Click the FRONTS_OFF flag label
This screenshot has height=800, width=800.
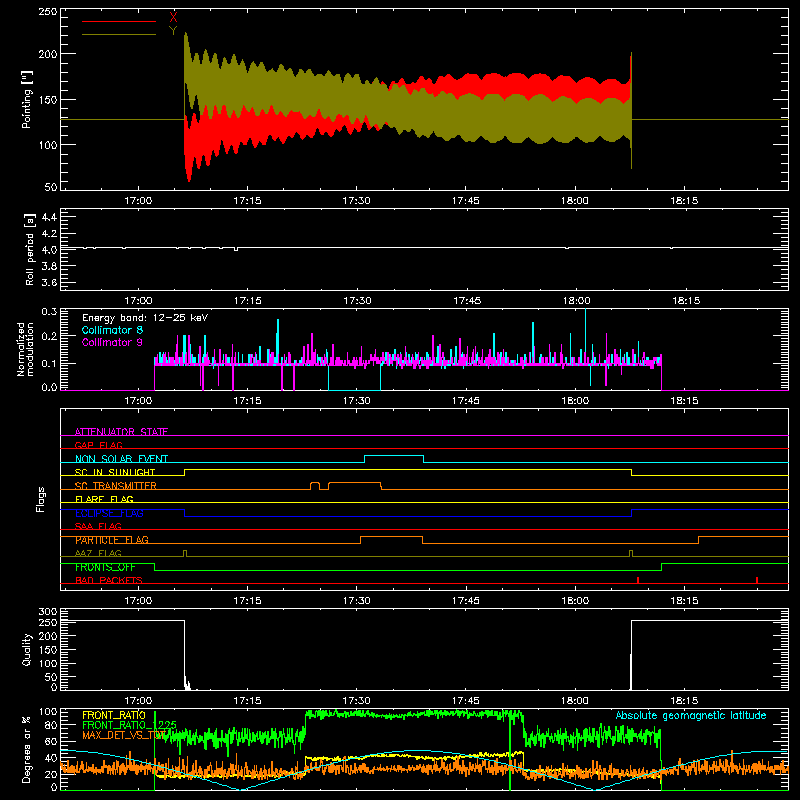[x=105, y=567]
